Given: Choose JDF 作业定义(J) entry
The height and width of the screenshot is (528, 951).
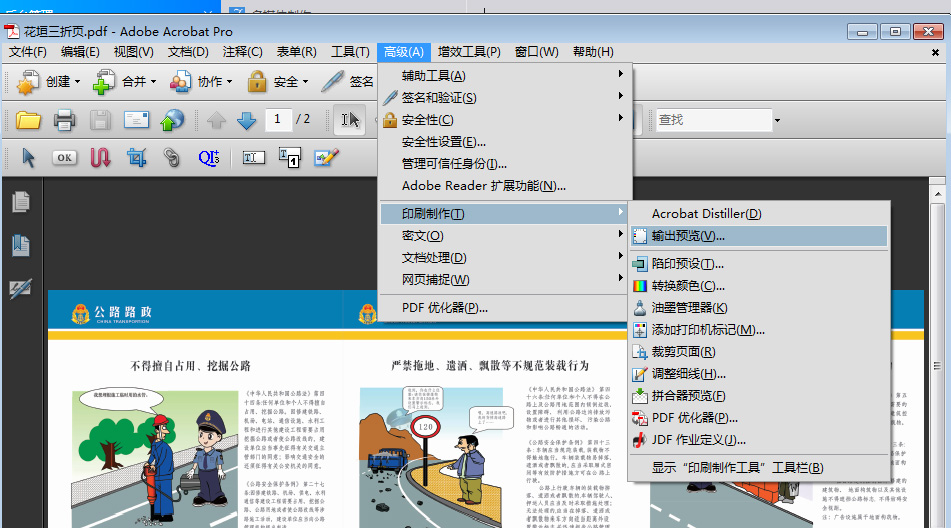Looking at the screenshot, I should tap(759, 439).
